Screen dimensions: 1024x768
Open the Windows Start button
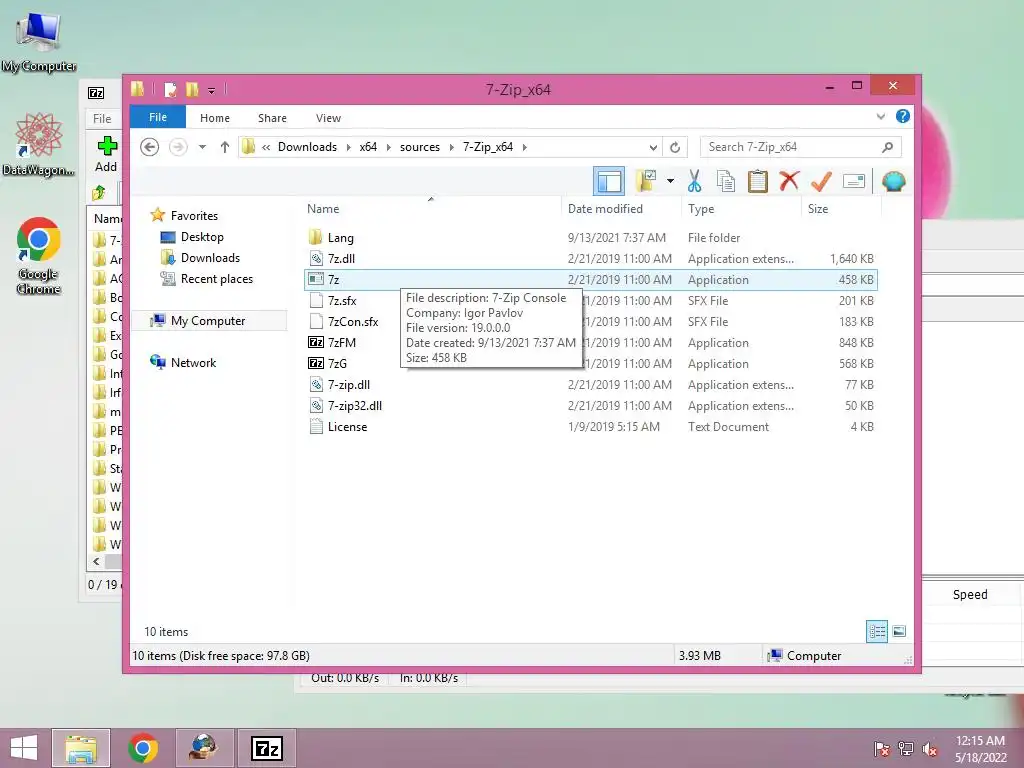point(24,748)
